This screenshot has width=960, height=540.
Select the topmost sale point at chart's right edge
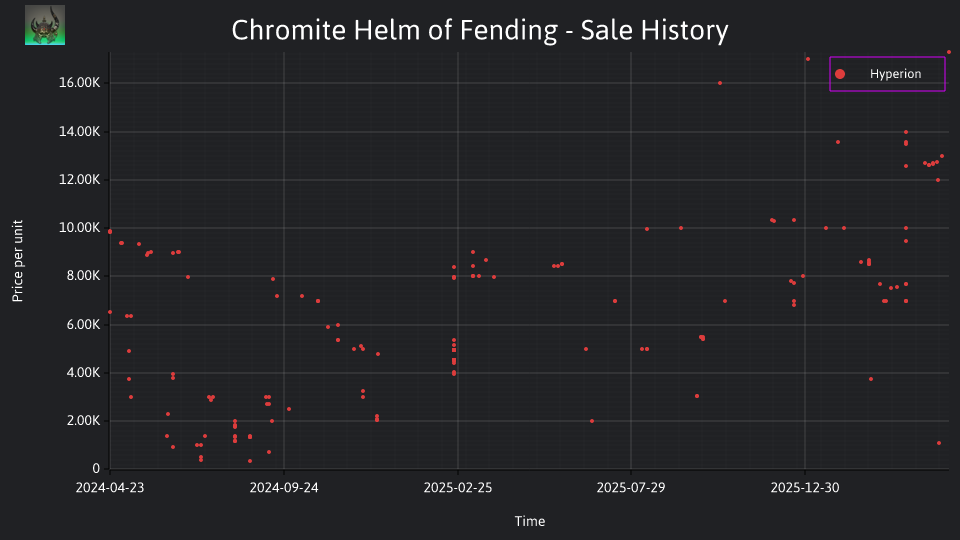[949, 52]
